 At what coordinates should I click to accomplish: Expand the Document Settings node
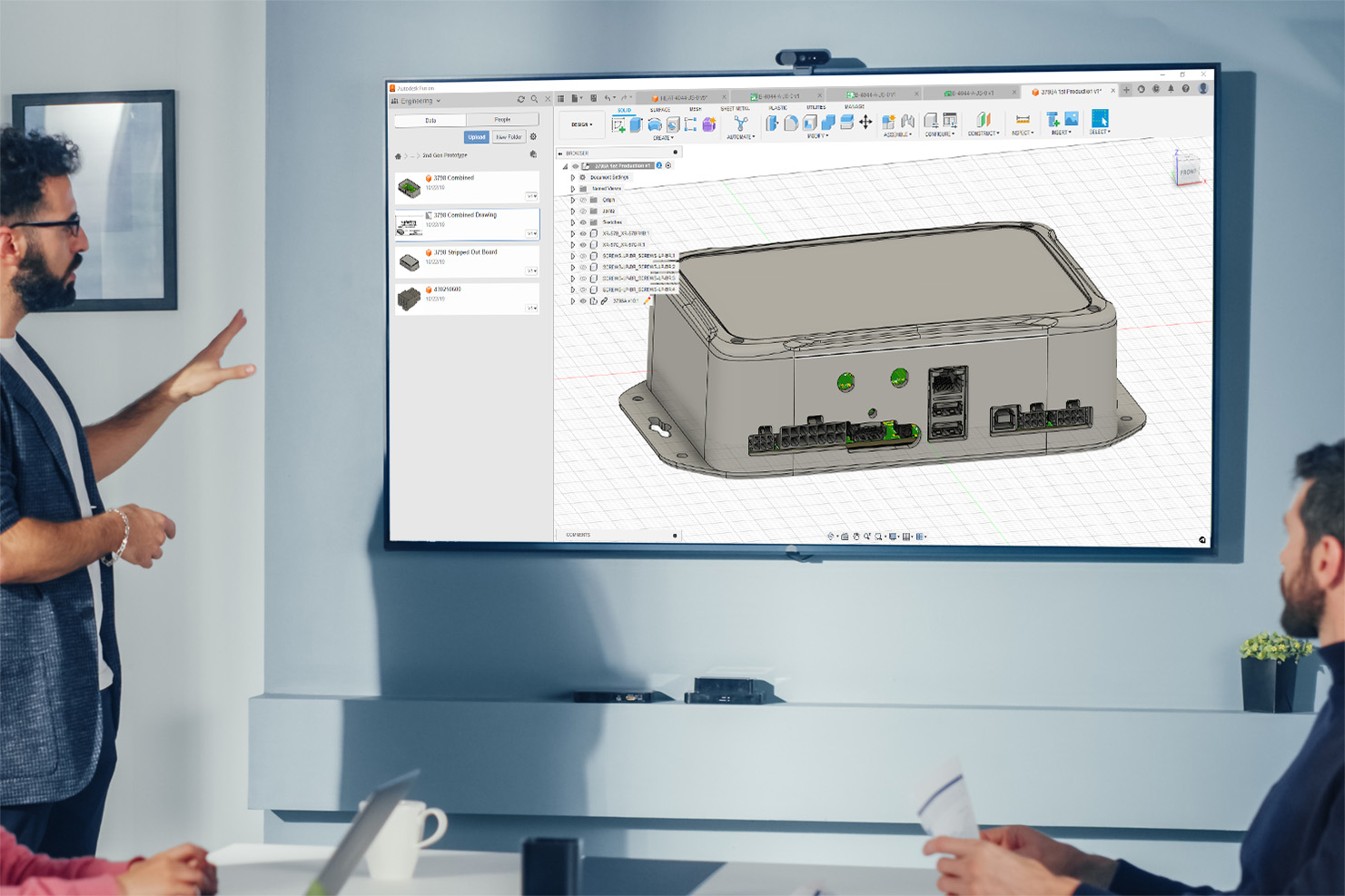point(572,177)
